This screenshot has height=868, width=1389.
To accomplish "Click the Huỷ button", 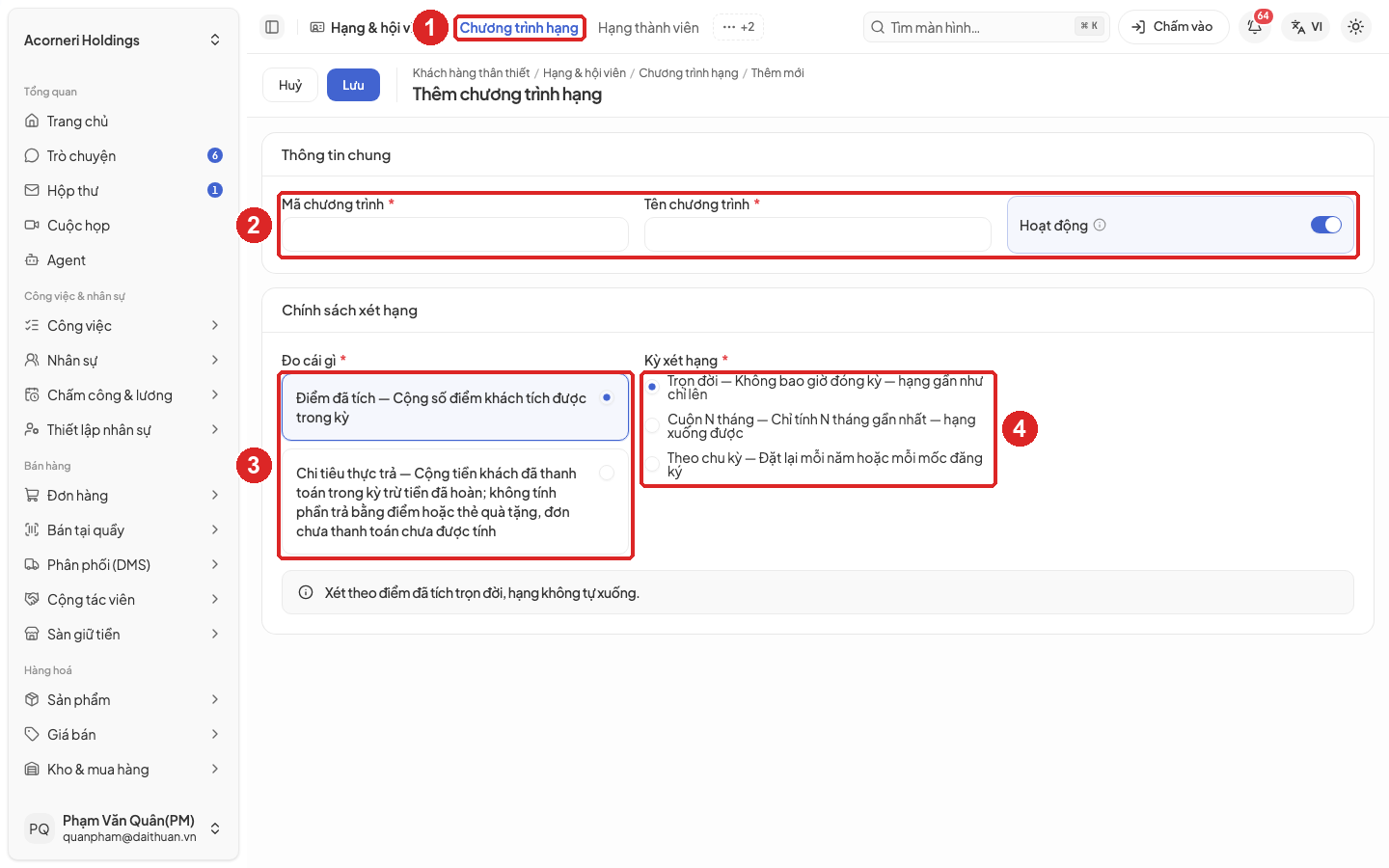I will (290, 85).
